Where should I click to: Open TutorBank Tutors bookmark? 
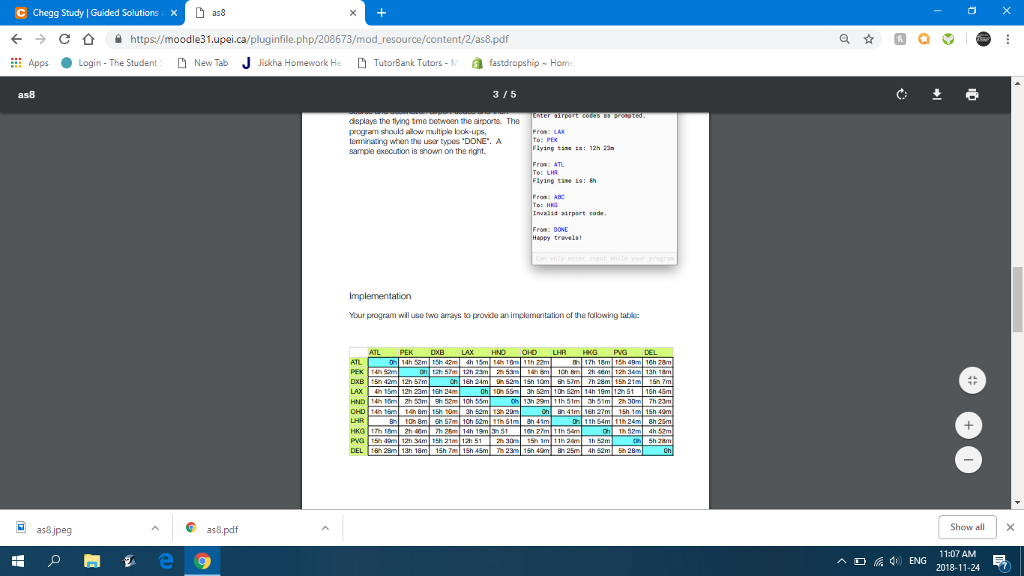(x=408, y=63)
